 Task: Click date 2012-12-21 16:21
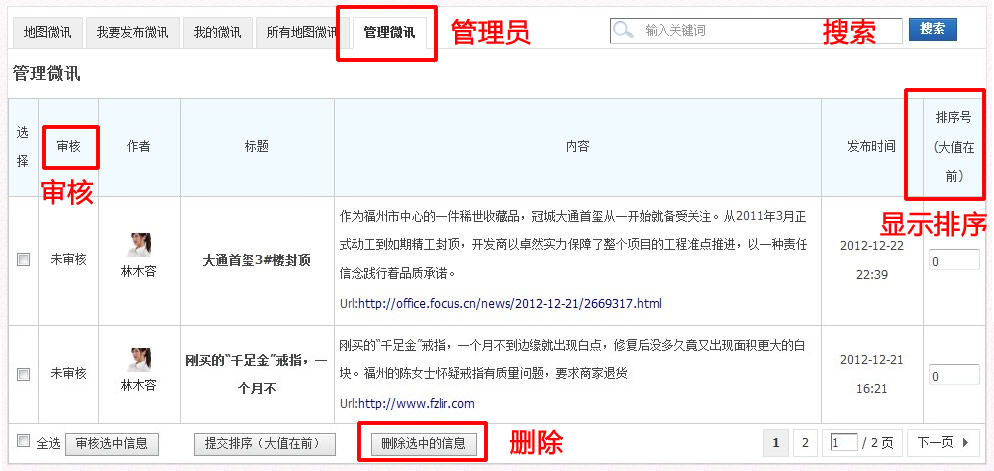872,374
